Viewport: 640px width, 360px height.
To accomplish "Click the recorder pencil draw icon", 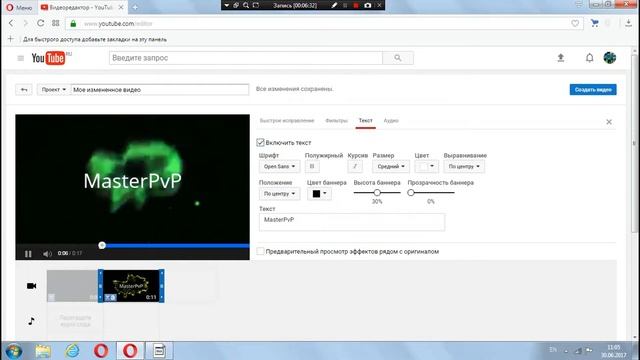I will click(x=334, y=5).
